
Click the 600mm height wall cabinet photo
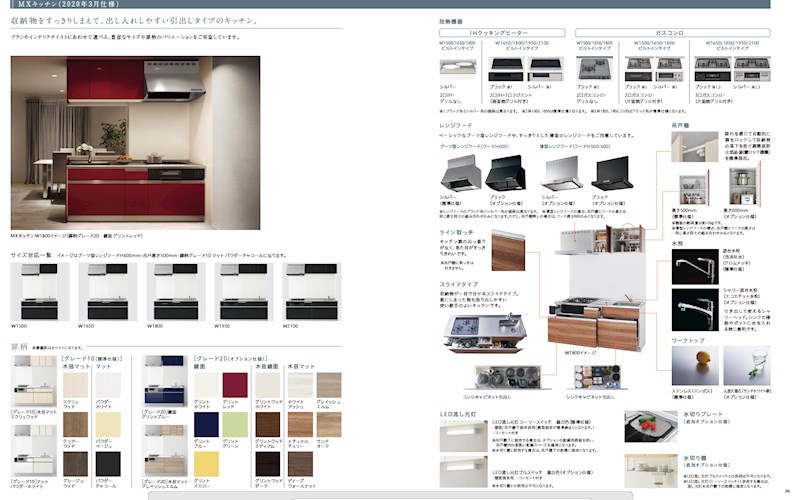pyautogui.click(x=744, y=185)
